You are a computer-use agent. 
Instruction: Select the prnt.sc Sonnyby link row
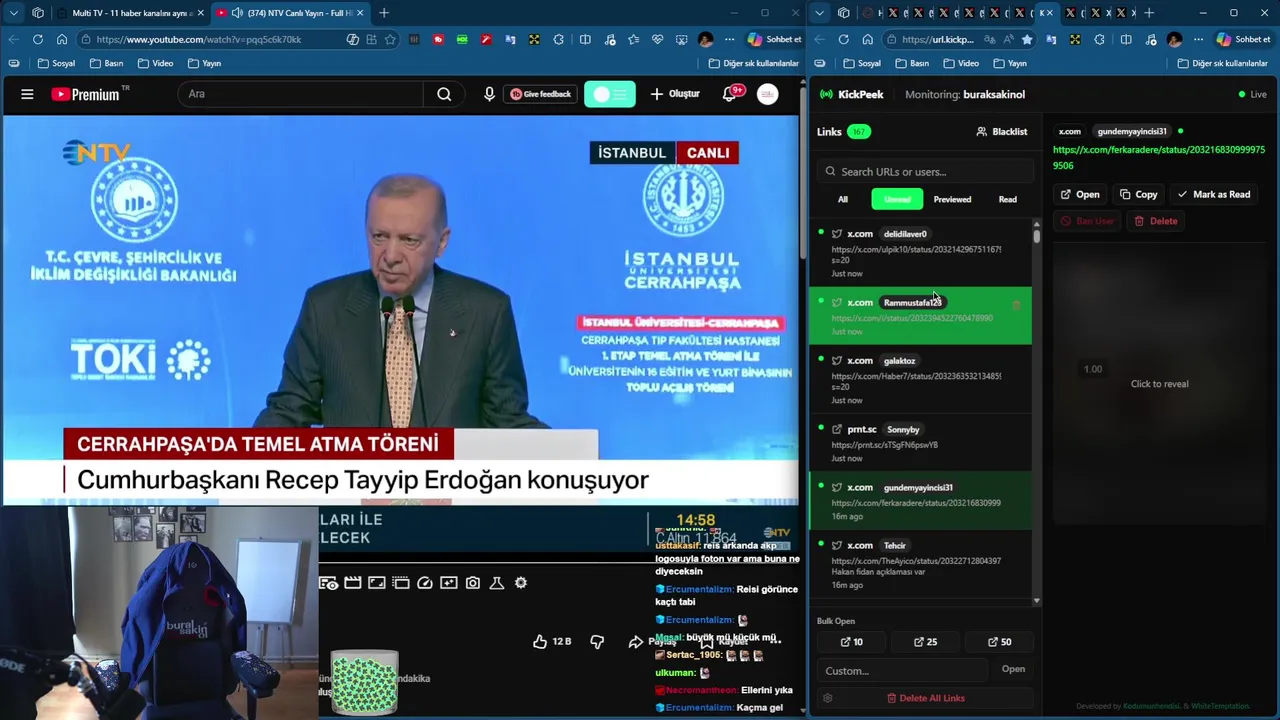920,443
